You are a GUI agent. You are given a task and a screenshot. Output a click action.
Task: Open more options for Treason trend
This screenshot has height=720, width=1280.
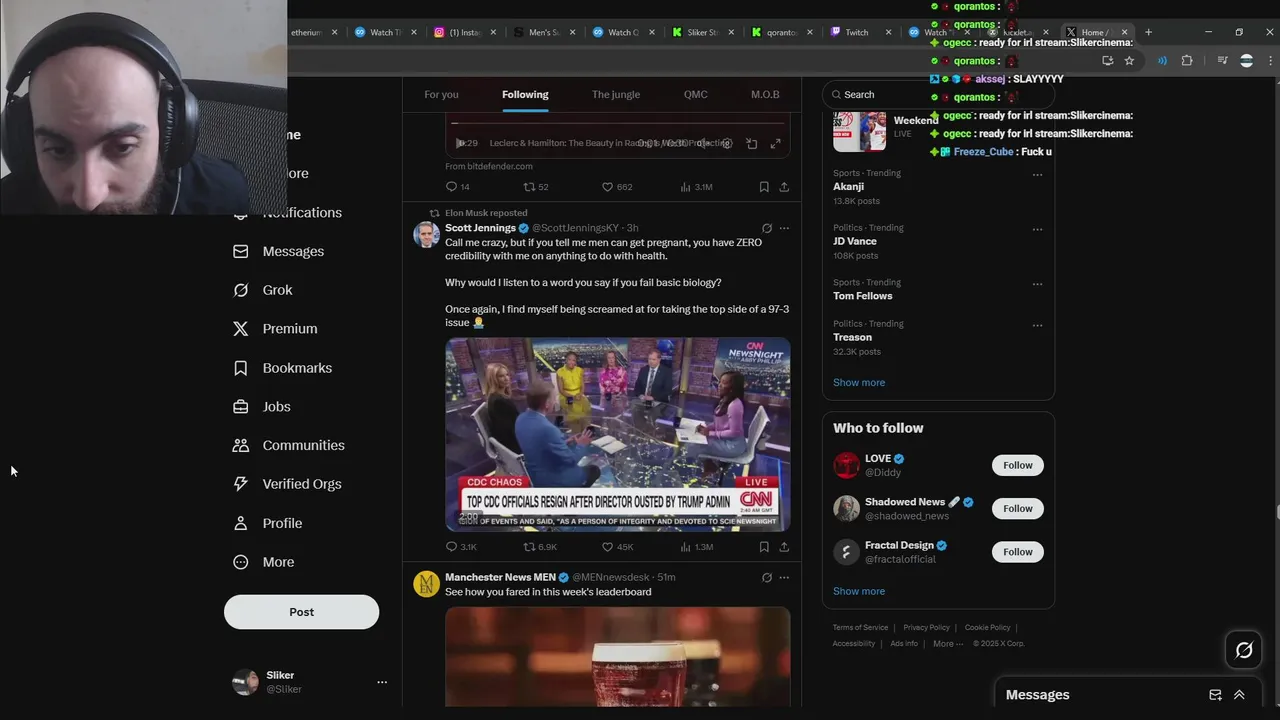(1037, 325)
